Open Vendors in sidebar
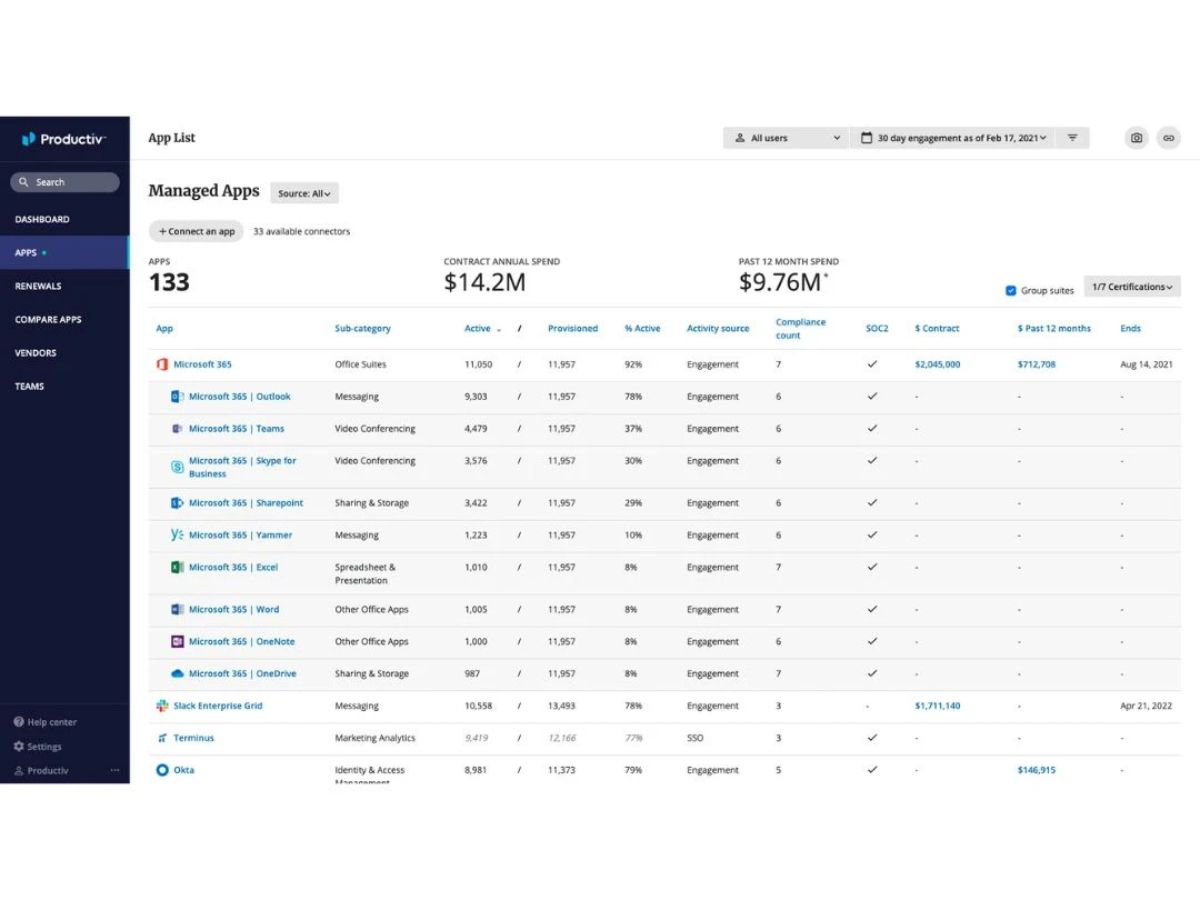The width and height of the screenshot is (1200, 900). (35, 353)
